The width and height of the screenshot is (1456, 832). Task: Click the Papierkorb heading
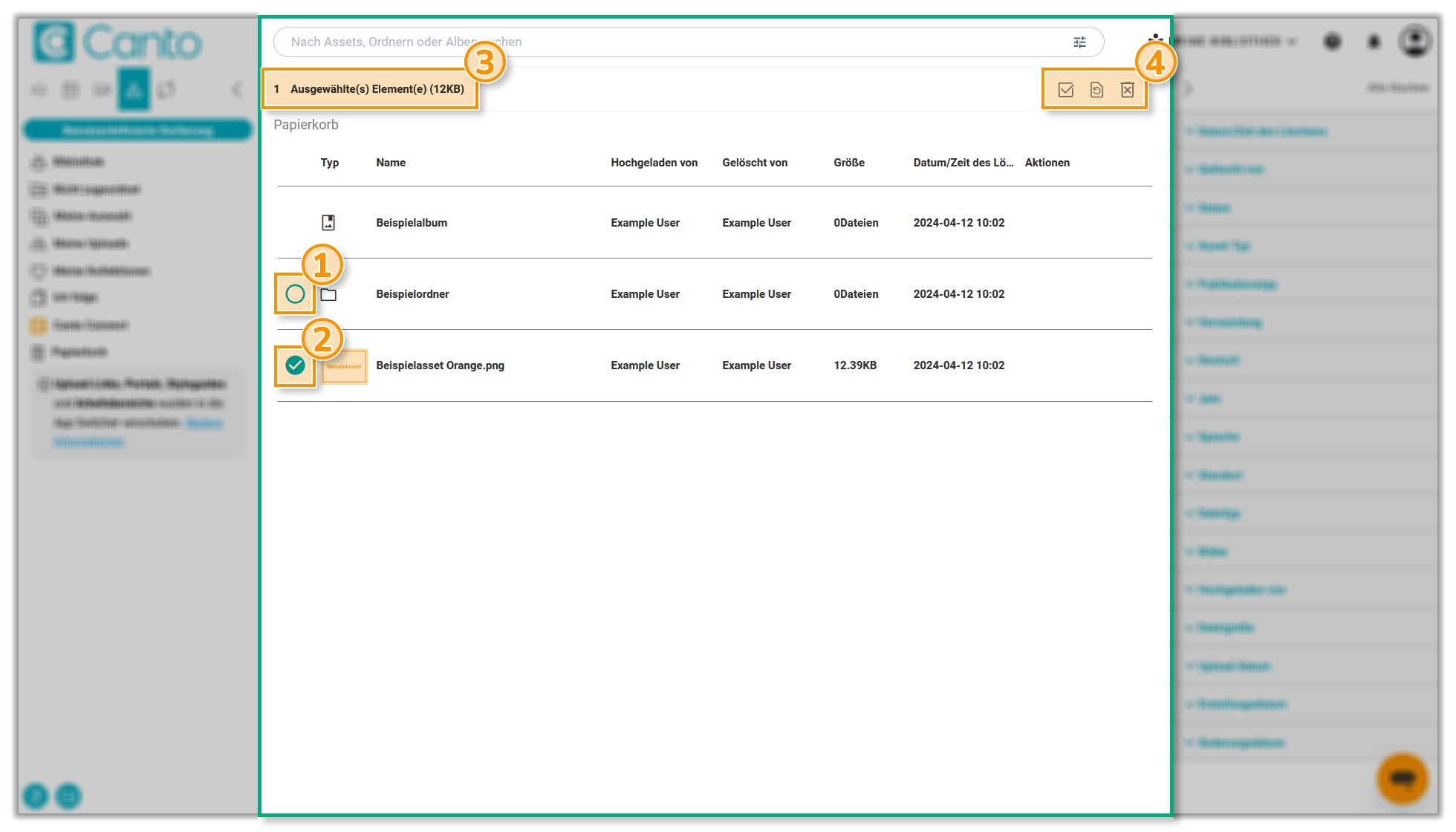[x=306, y=125]
